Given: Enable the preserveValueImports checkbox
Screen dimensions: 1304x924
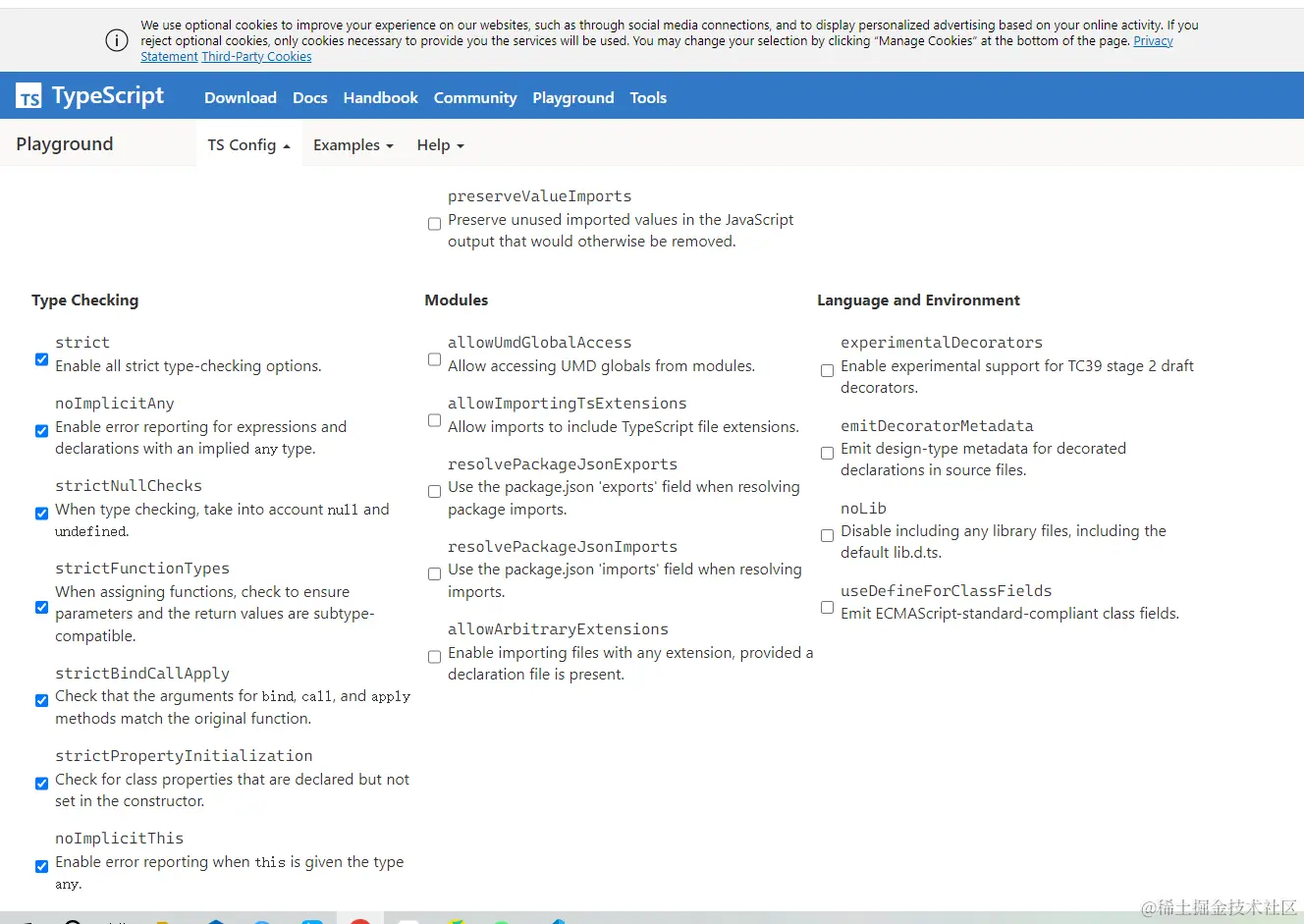Looking at the screenshot, I should (x=434, y=224).
